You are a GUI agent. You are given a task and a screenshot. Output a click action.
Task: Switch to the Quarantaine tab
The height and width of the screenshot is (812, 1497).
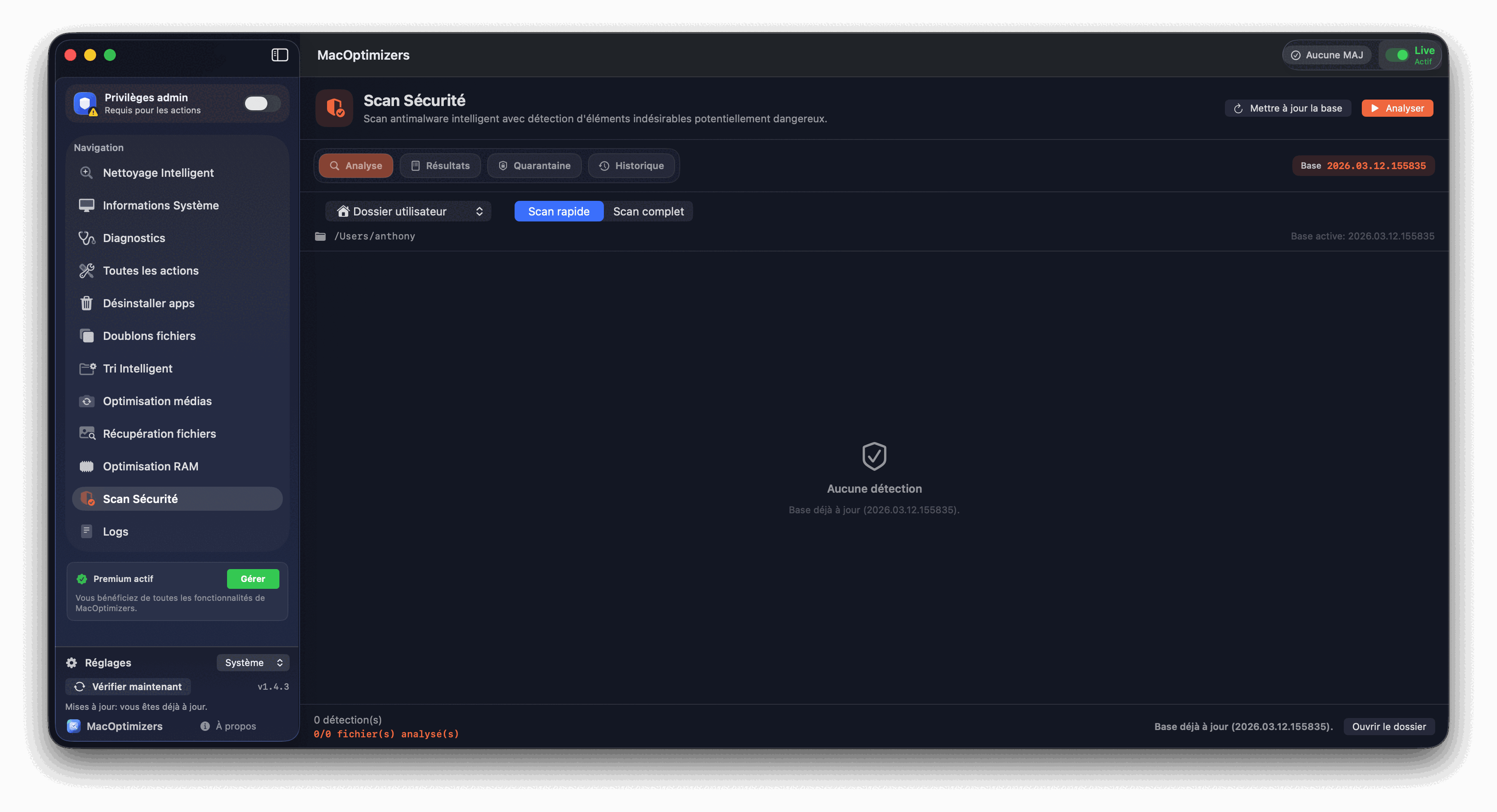534,165
